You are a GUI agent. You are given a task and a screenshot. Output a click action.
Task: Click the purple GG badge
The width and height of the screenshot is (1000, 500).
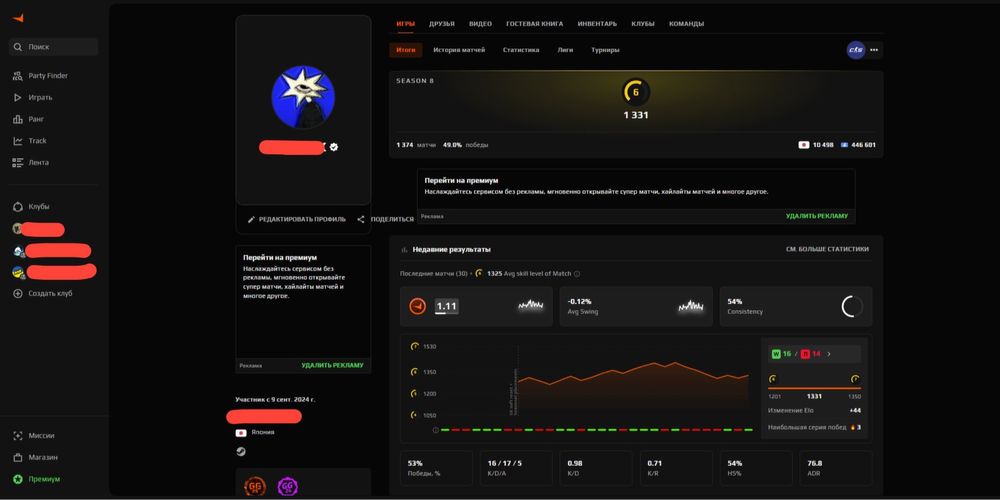[x=288, y=488]
